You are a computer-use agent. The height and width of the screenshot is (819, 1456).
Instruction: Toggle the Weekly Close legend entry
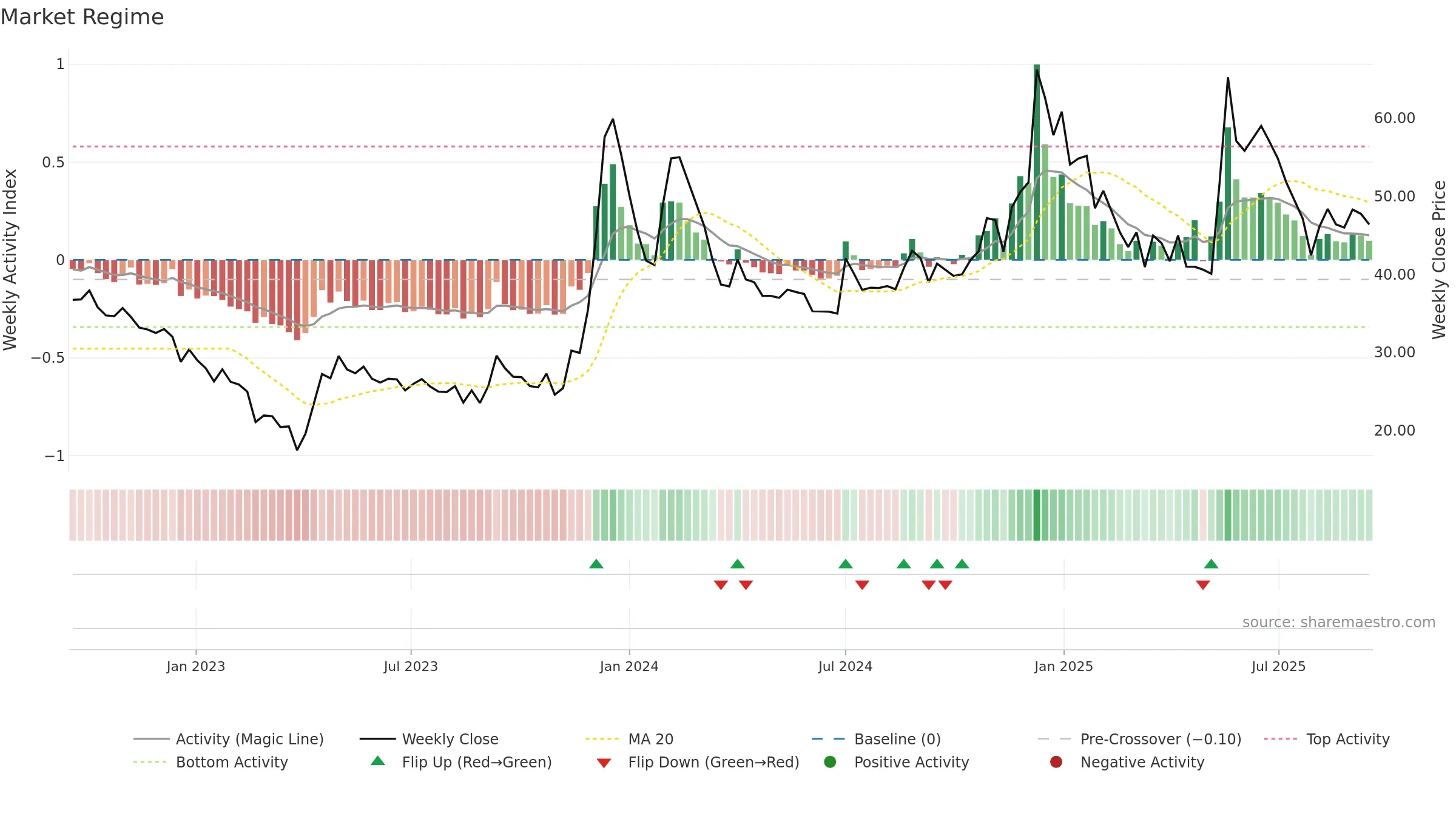pyautogui.click(x=429, y=739)
